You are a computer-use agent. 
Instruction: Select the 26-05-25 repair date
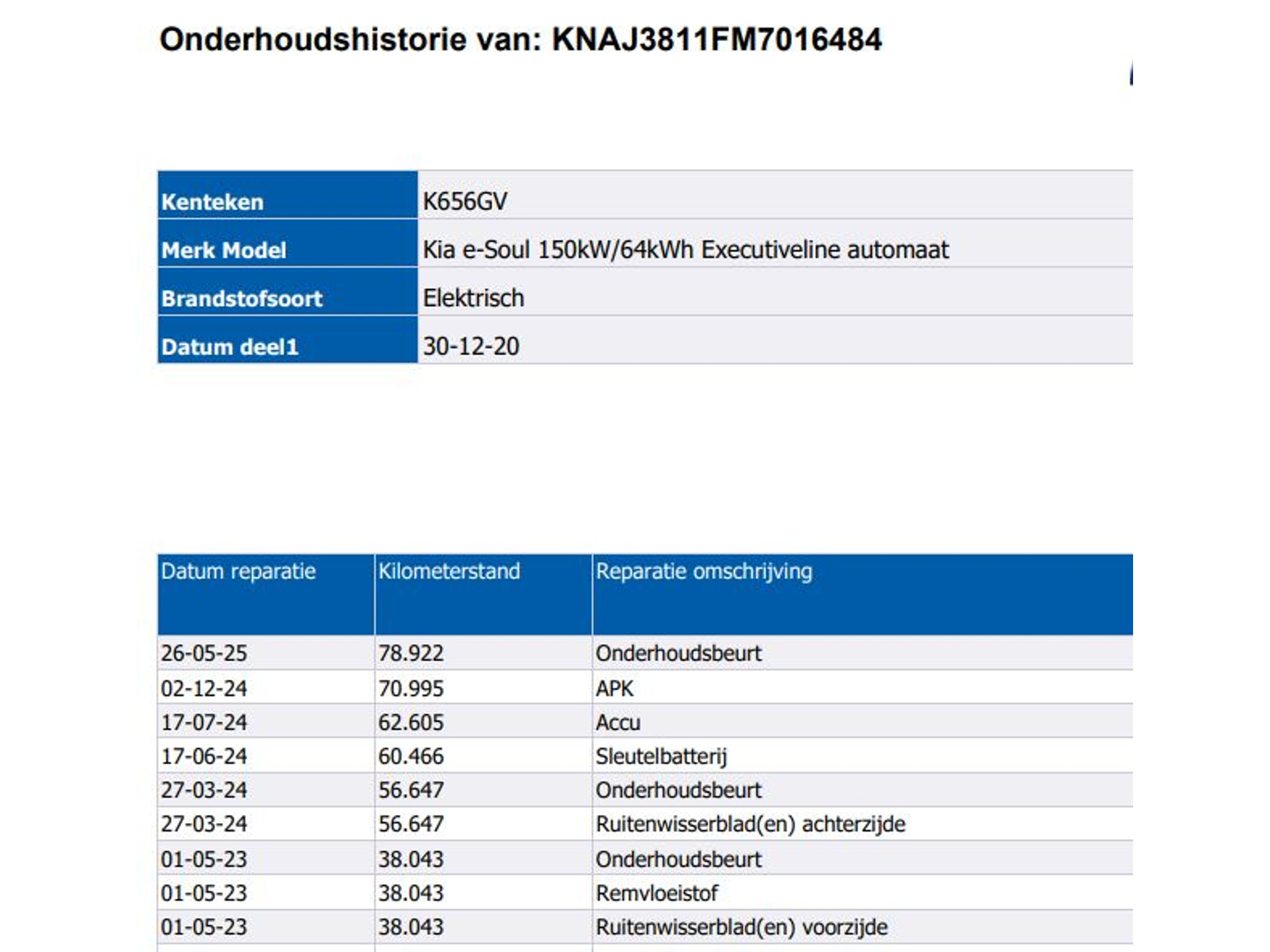204,653
